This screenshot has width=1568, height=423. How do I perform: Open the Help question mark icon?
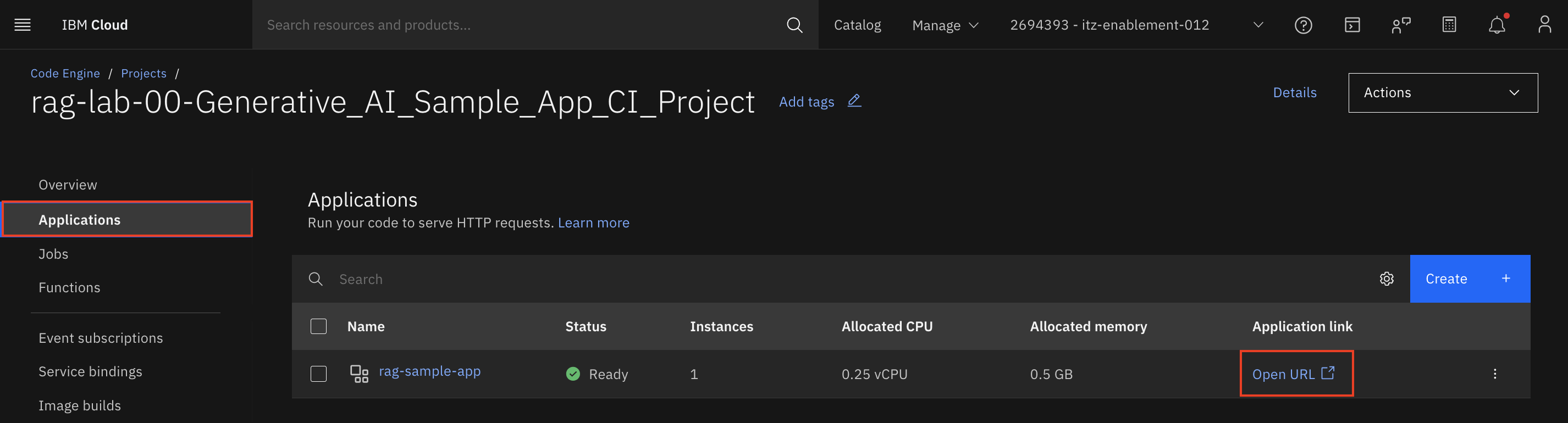pos(1302,25)
